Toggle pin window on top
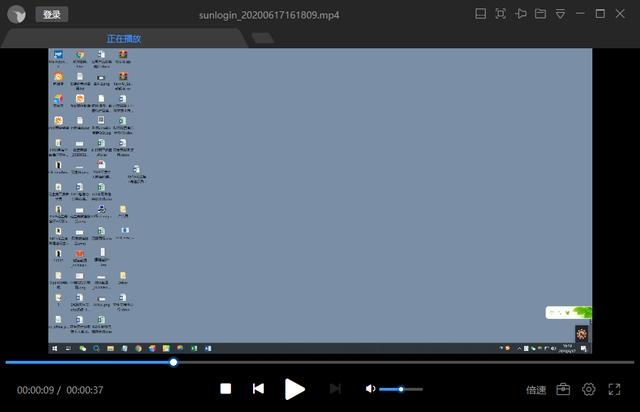The image size is (640, 412). [521, 14]
